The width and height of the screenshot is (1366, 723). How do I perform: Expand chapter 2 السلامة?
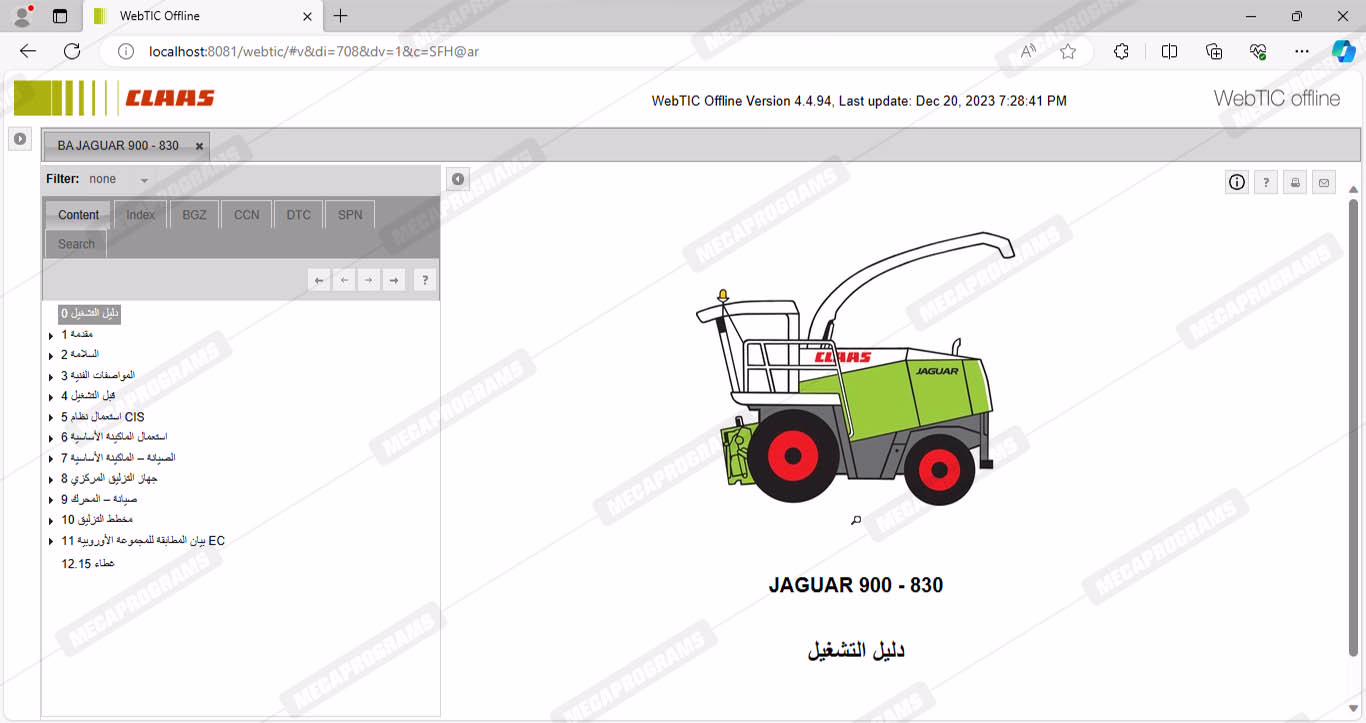pyautogui.click(x=51, y=355)
